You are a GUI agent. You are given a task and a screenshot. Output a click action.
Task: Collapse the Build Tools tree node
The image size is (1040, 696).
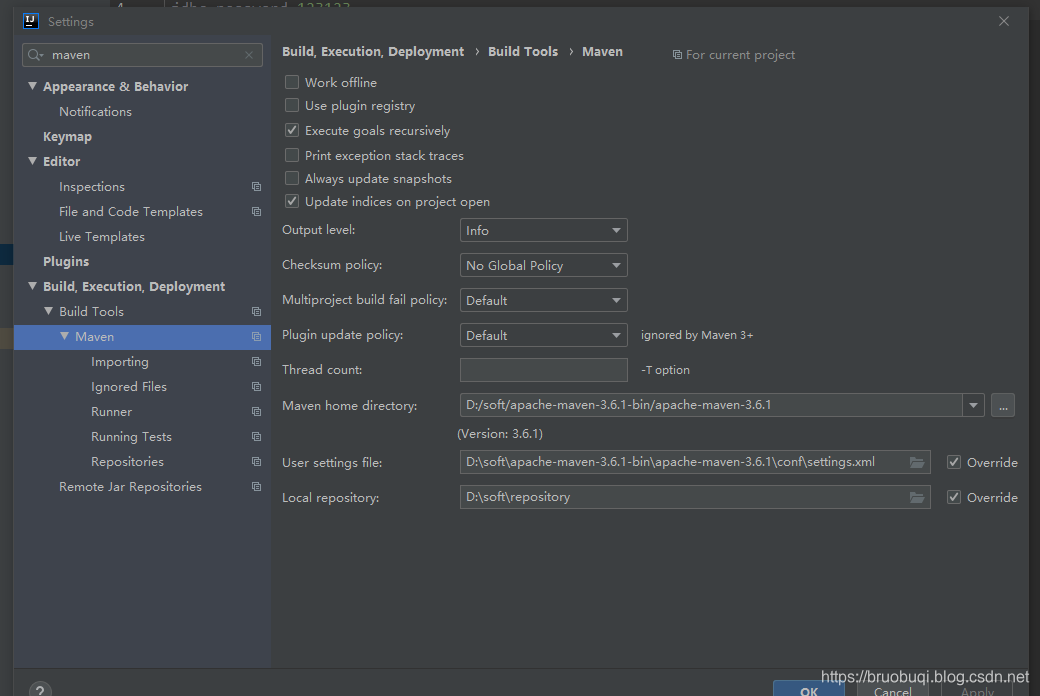48,311
